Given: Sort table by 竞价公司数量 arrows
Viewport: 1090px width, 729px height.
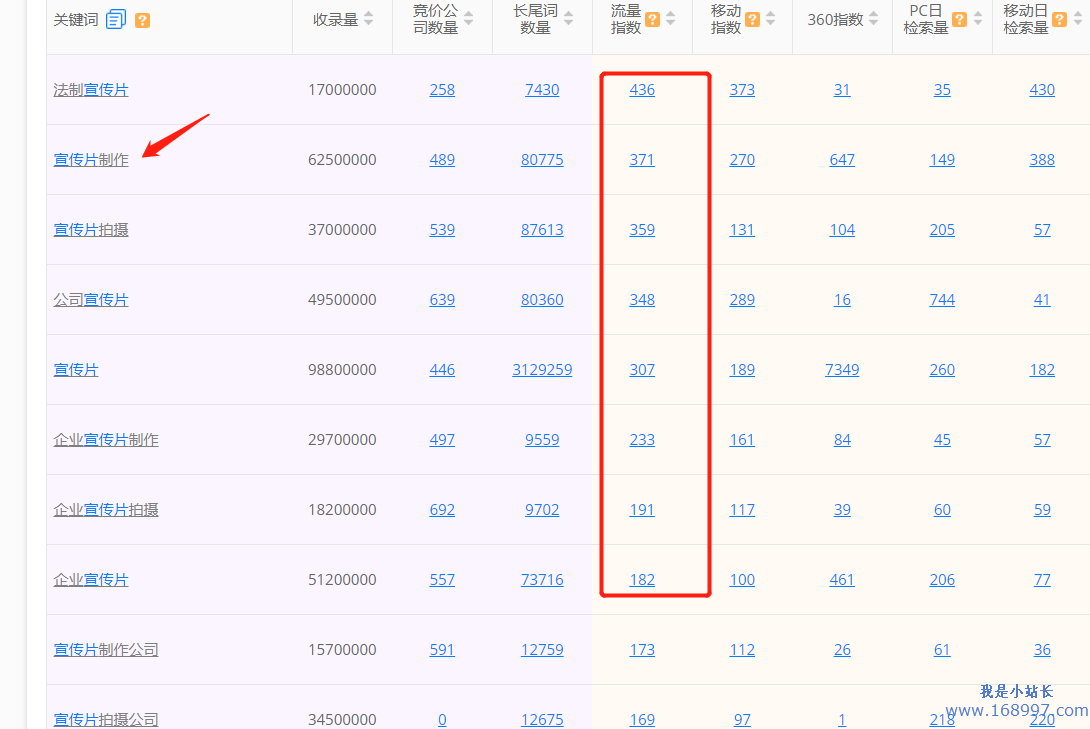Looking at the screenshot, I should point(469,19).
